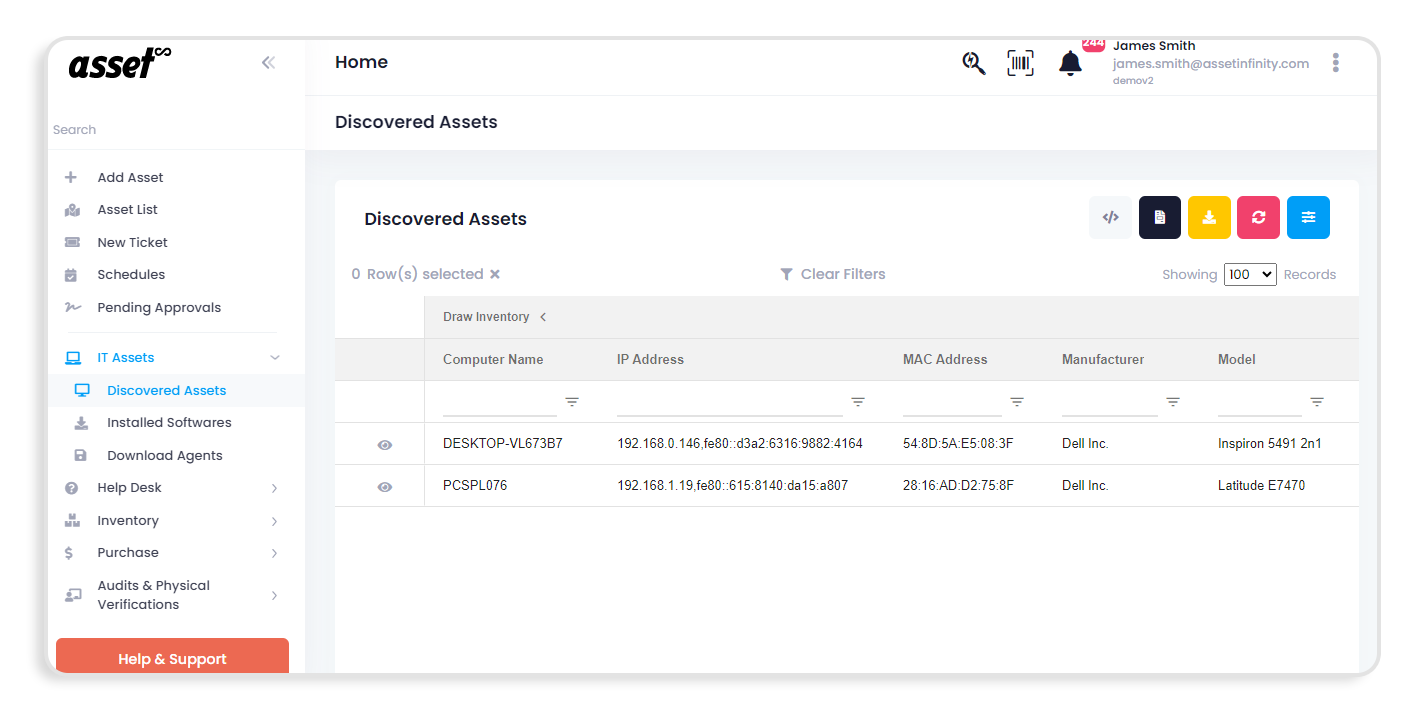Image resolution: width=1423 pixels, height=719 pixels.
Task: Click the Add Asset plus icon
Action: tap(71, 177)
